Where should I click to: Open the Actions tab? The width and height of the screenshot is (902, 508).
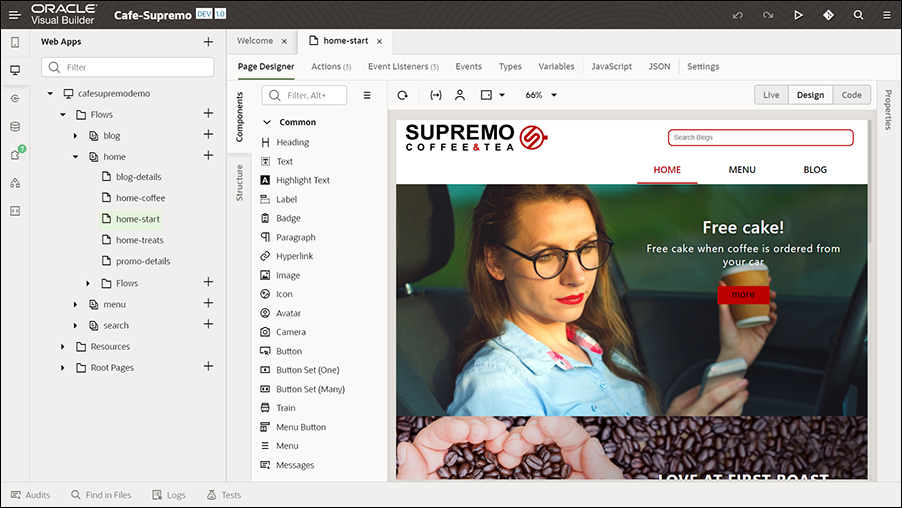click(331, 67)
